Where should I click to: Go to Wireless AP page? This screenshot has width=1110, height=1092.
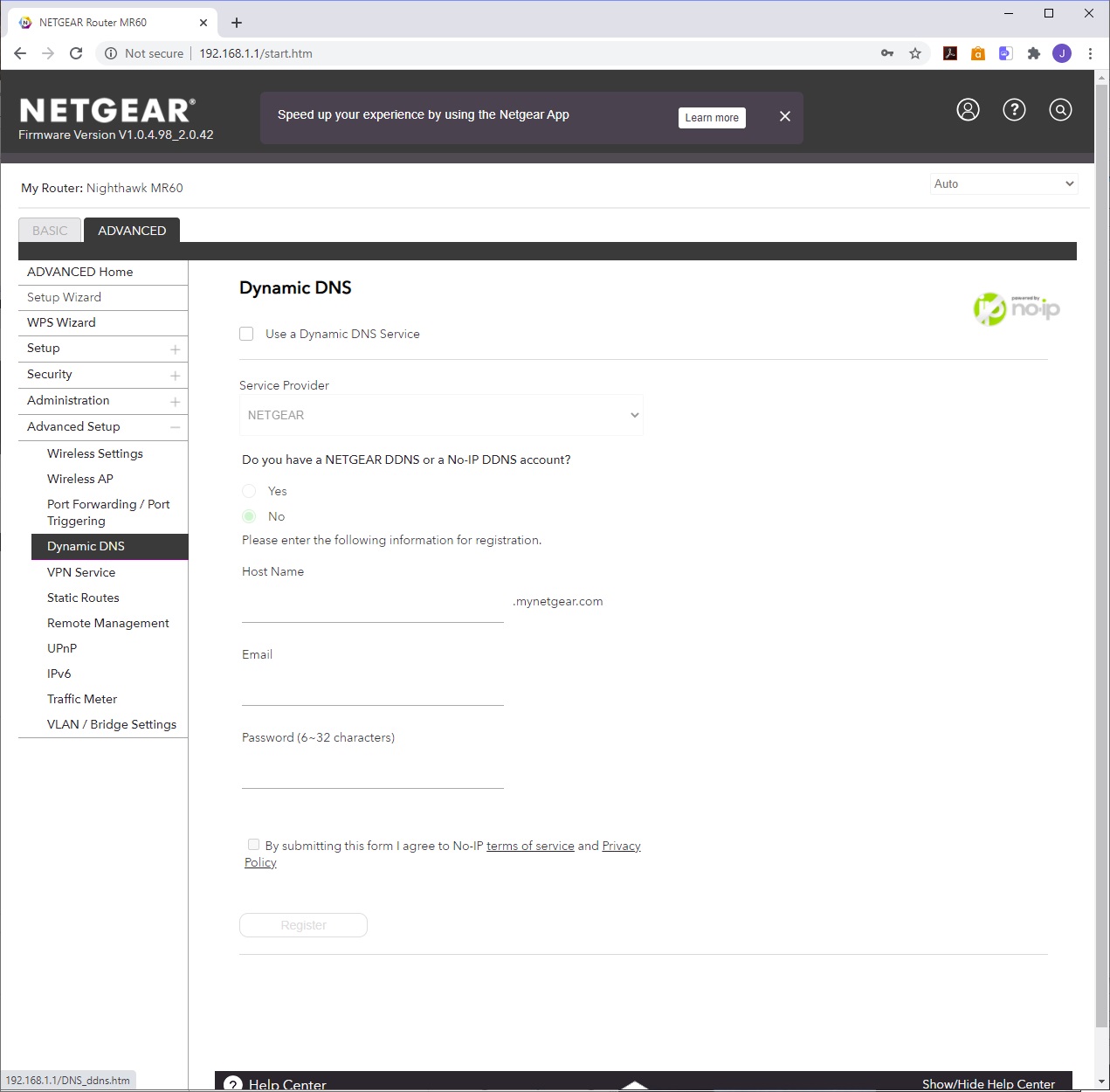pyautogui.click(x=80, y=479)
